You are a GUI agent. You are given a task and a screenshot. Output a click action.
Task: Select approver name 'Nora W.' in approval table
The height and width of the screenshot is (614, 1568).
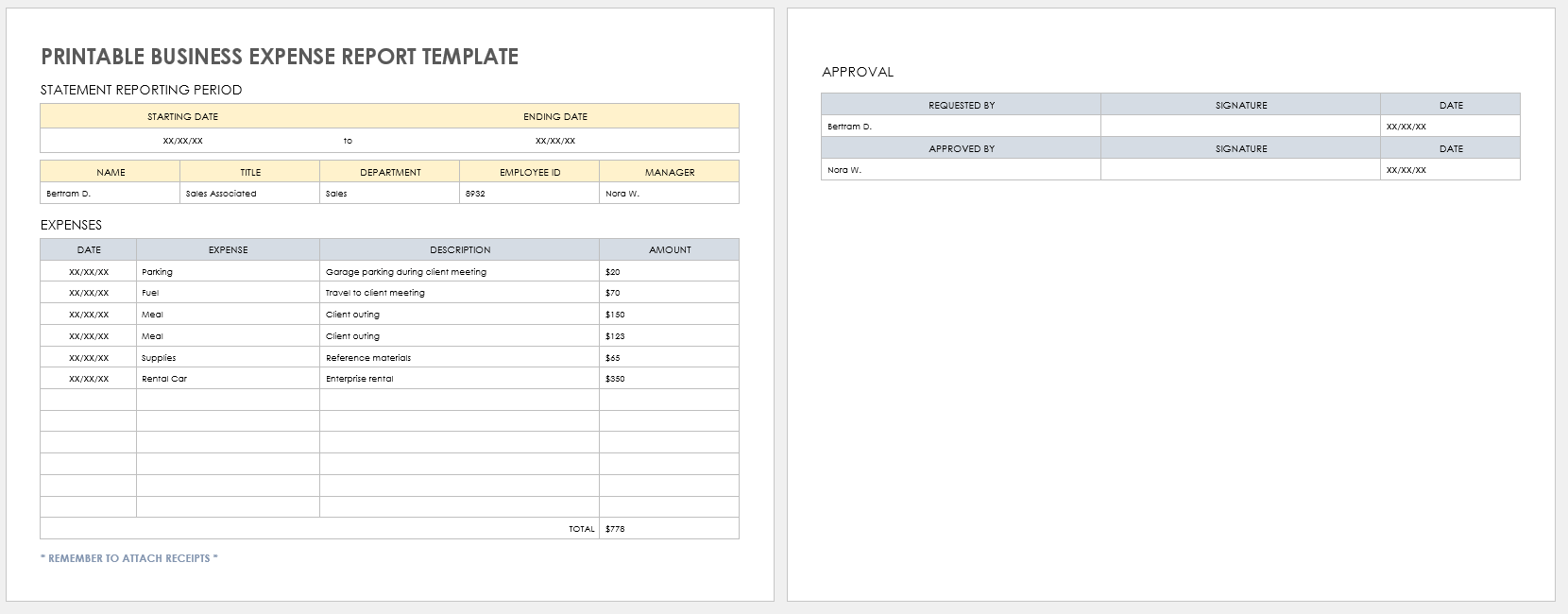[962, 170]
